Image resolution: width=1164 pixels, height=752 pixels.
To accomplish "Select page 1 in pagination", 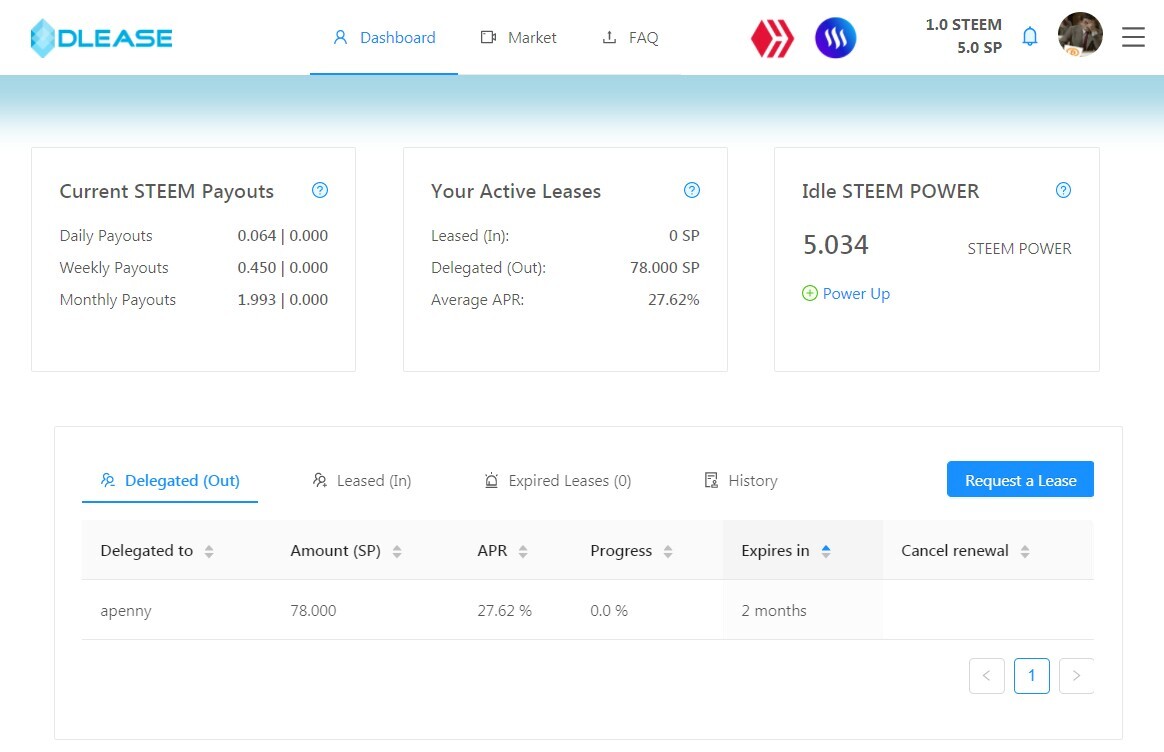I will 1032,676.
